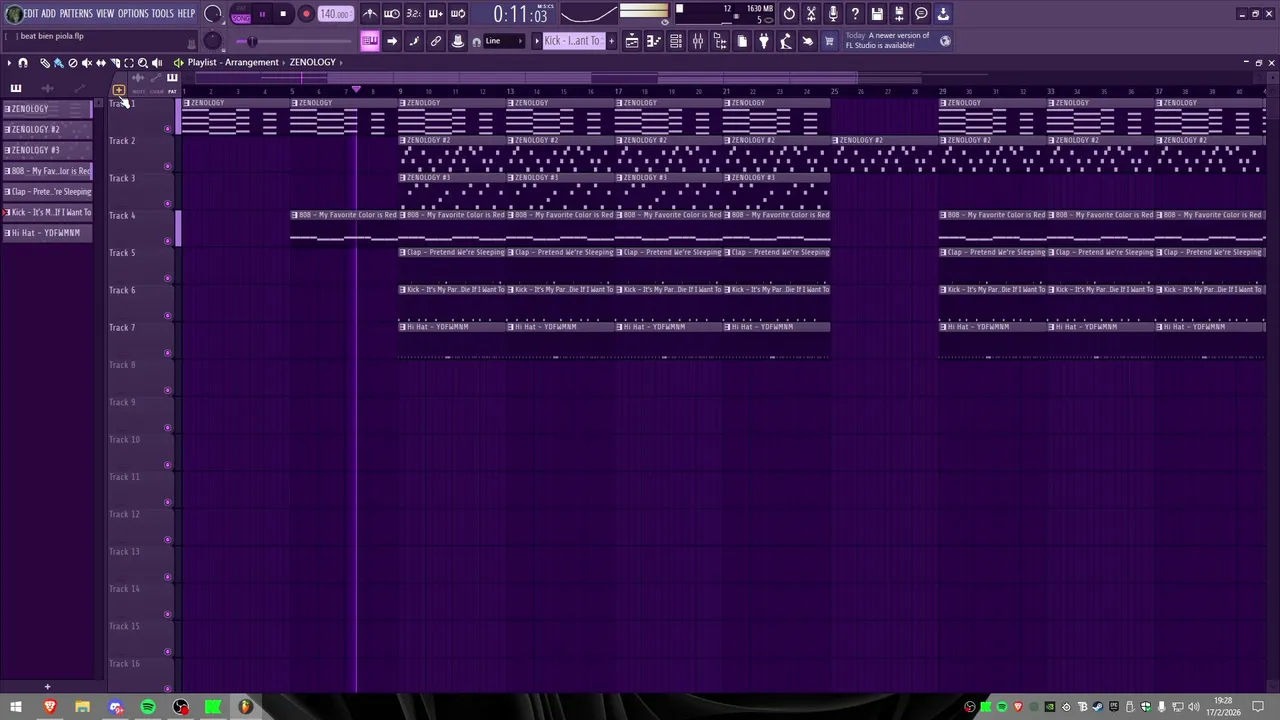Enable wait for input before recording

pyautogui.click(x=392, y=14)
